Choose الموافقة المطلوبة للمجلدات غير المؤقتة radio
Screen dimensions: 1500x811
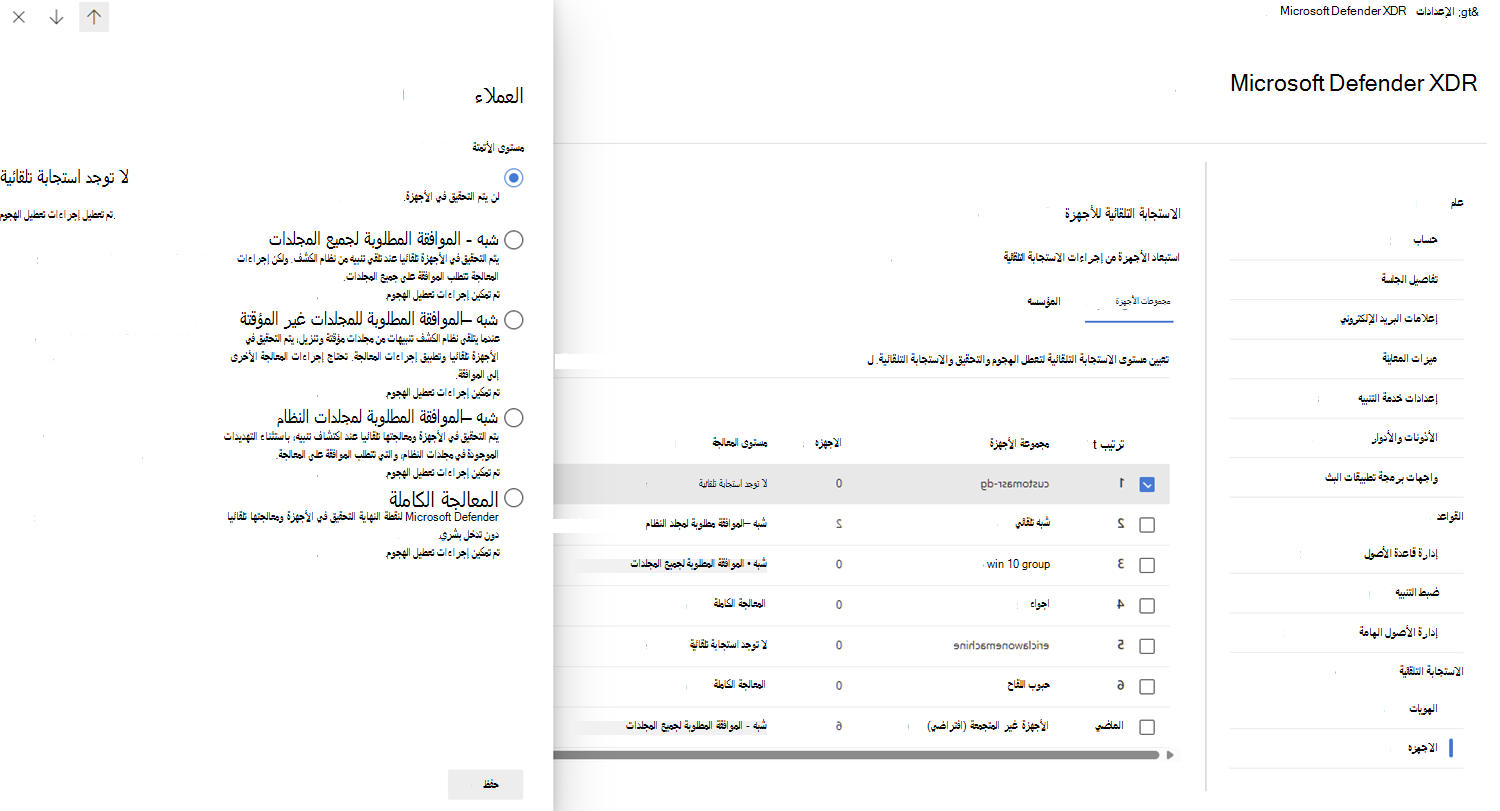pos(514,320)
